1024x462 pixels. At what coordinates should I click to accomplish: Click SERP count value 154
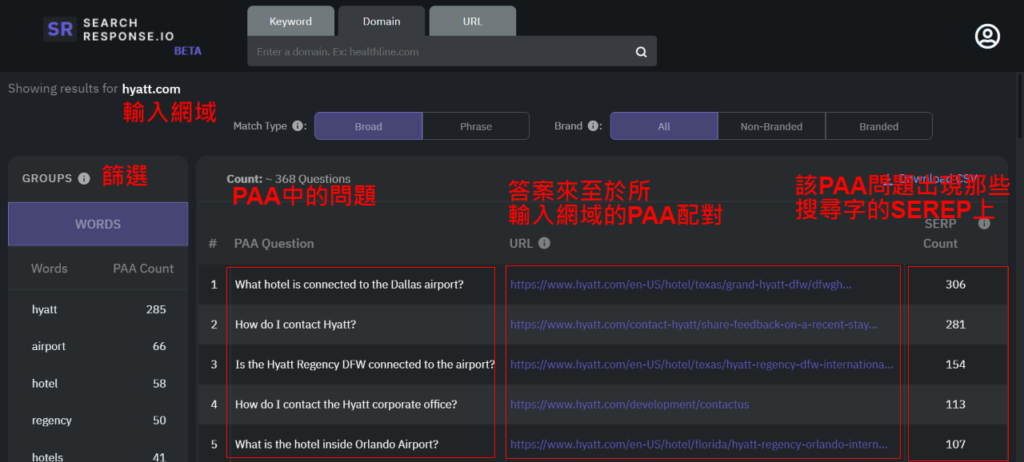click(x=955, y=365)
